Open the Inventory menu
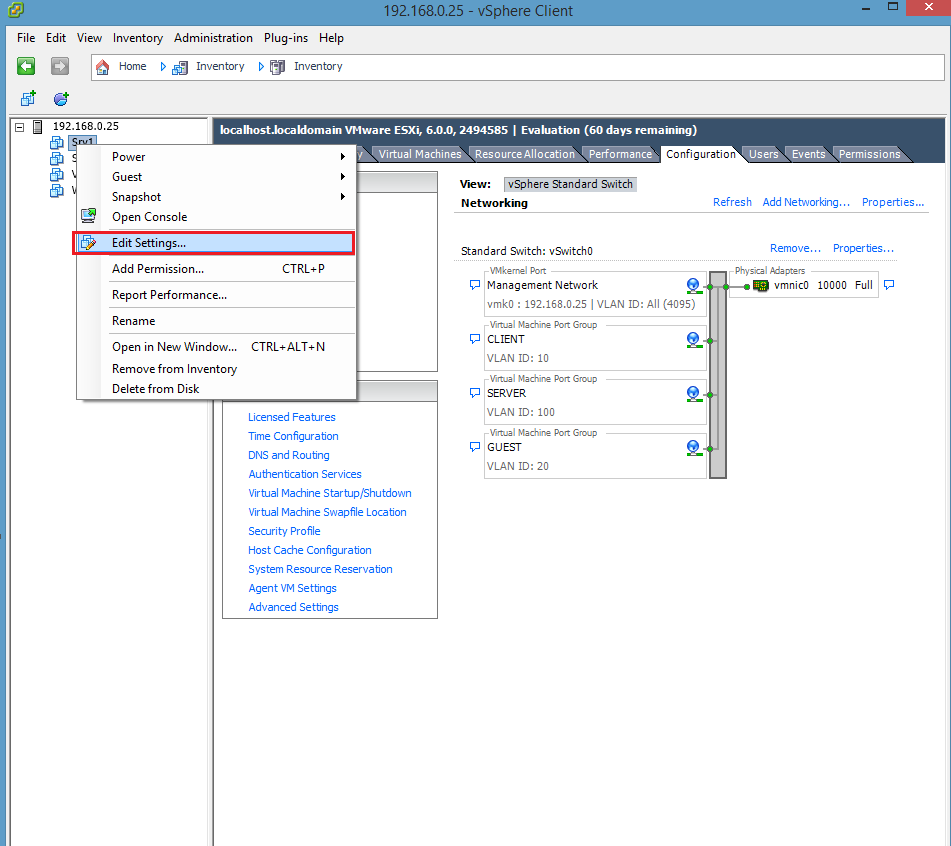The height and width of the screenshot is (846, 951). 138,38
